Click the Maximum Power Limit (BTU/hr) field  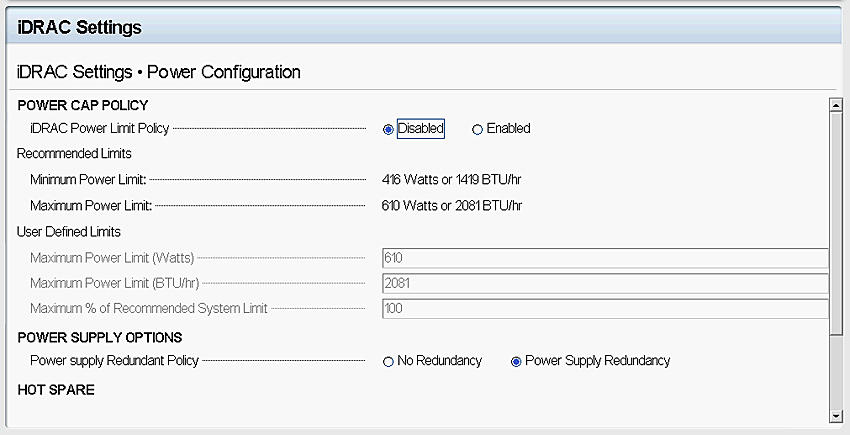[605, 283]
